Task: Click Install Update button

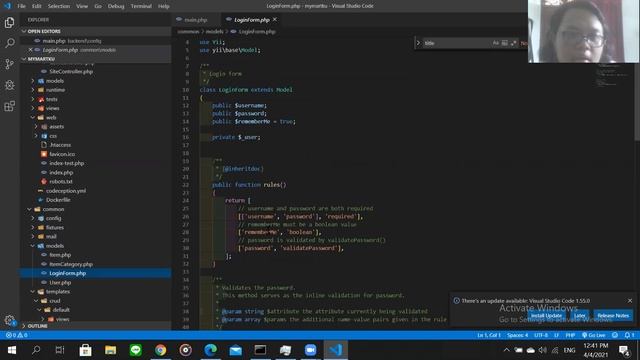Action: 546,316
